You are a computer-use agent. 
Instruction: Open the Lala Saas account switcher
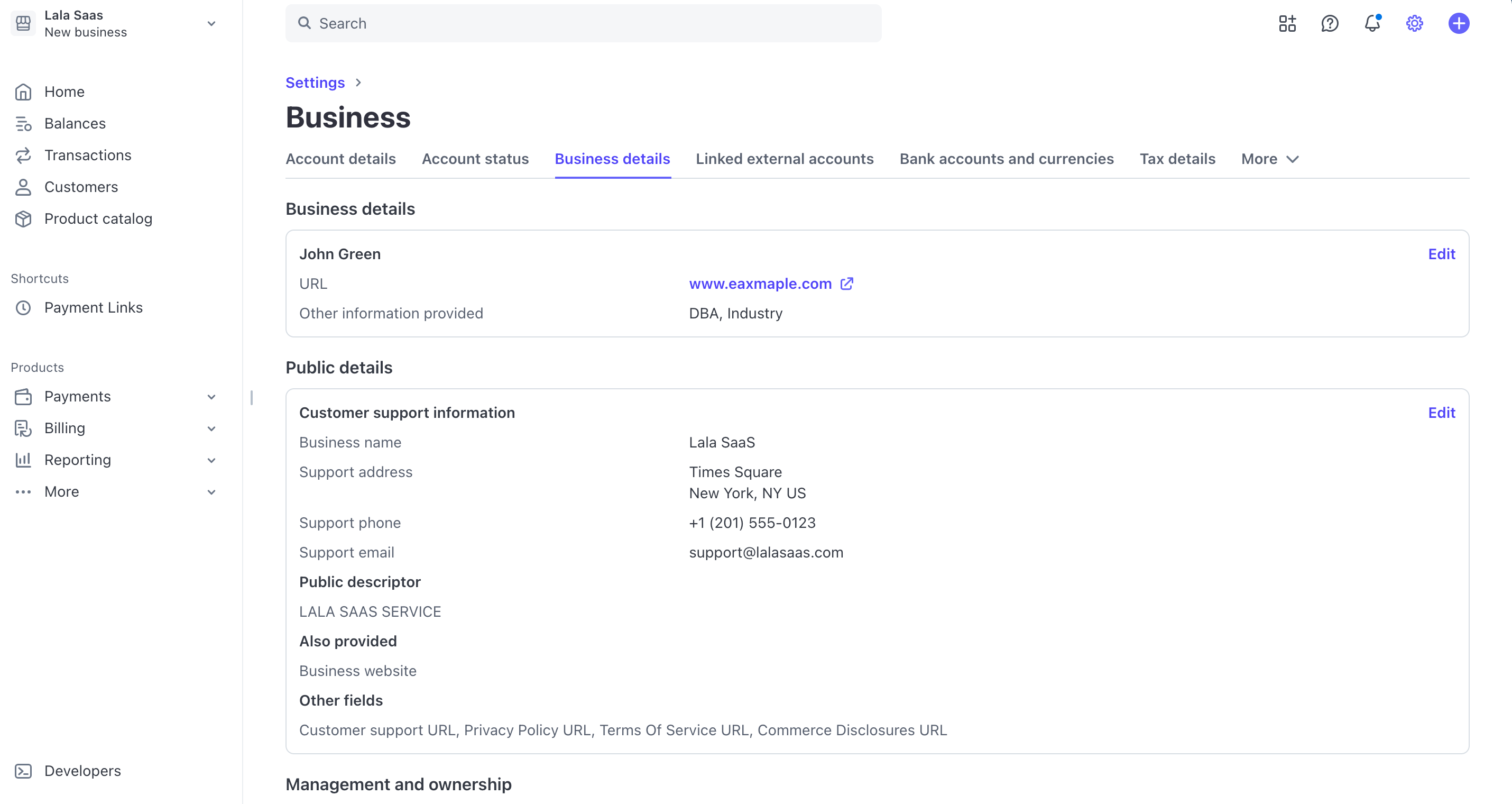pos(114,23)
